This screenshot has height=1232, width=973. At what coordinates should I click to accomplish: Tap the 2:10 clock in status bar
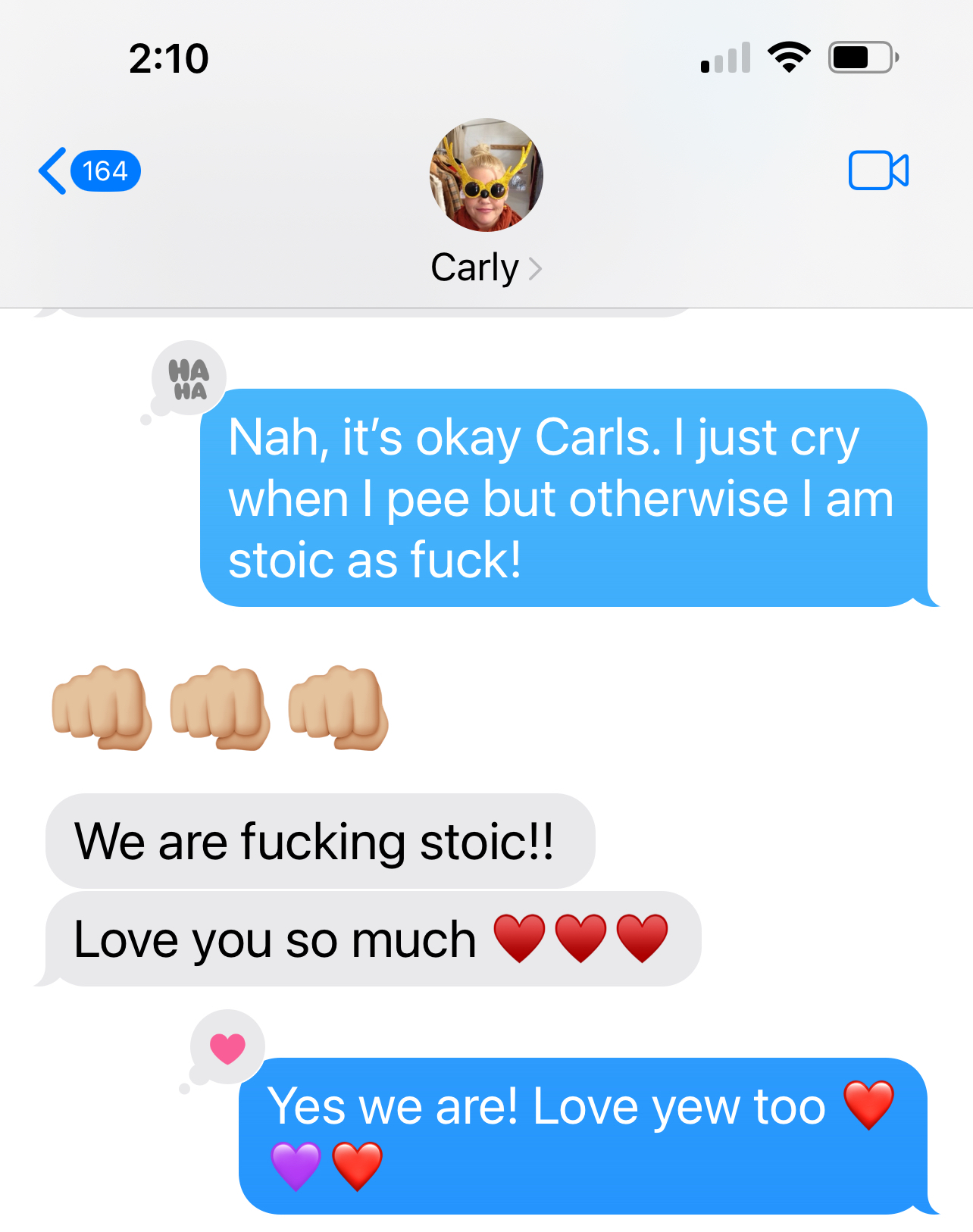click(168, 59)
